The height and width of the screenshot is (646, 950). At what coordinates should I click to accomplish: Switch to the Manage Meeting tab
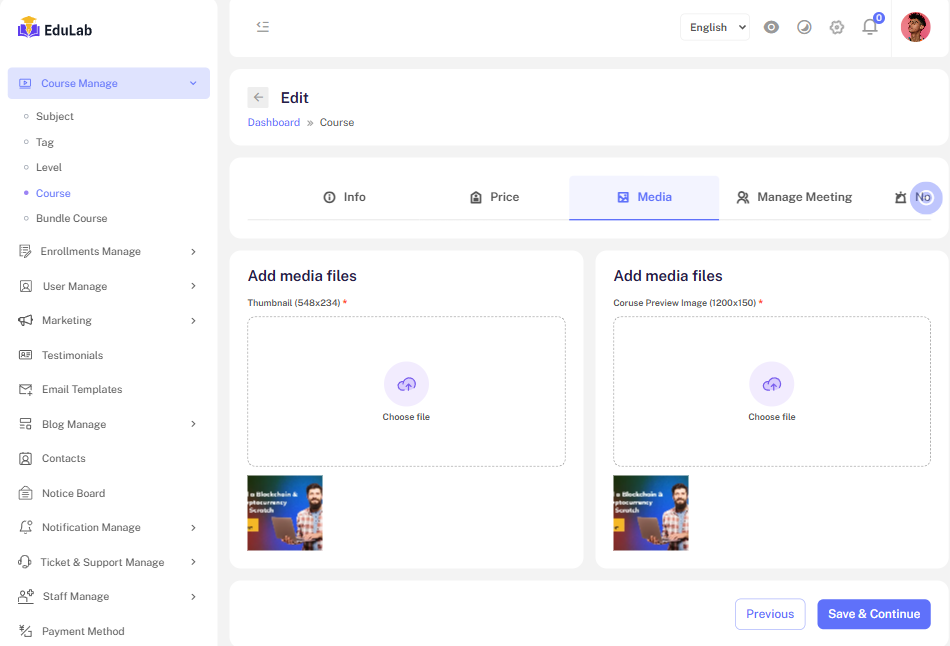(x=794, y=197)
